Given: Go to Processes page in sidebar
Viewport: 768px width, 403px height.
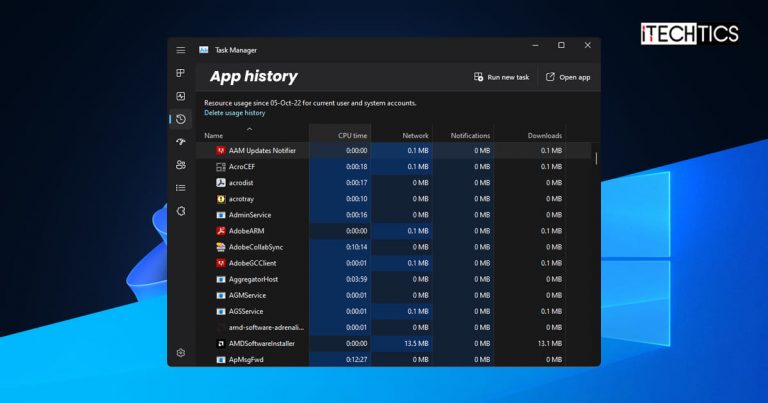Looking at the screenshot, I should click(181, 73).
